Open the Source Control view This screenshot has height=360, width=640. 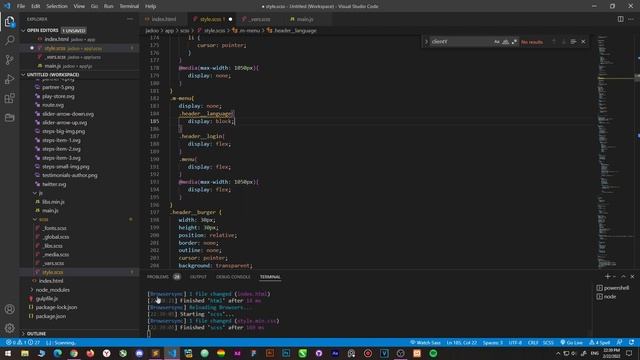click(9, 60)
